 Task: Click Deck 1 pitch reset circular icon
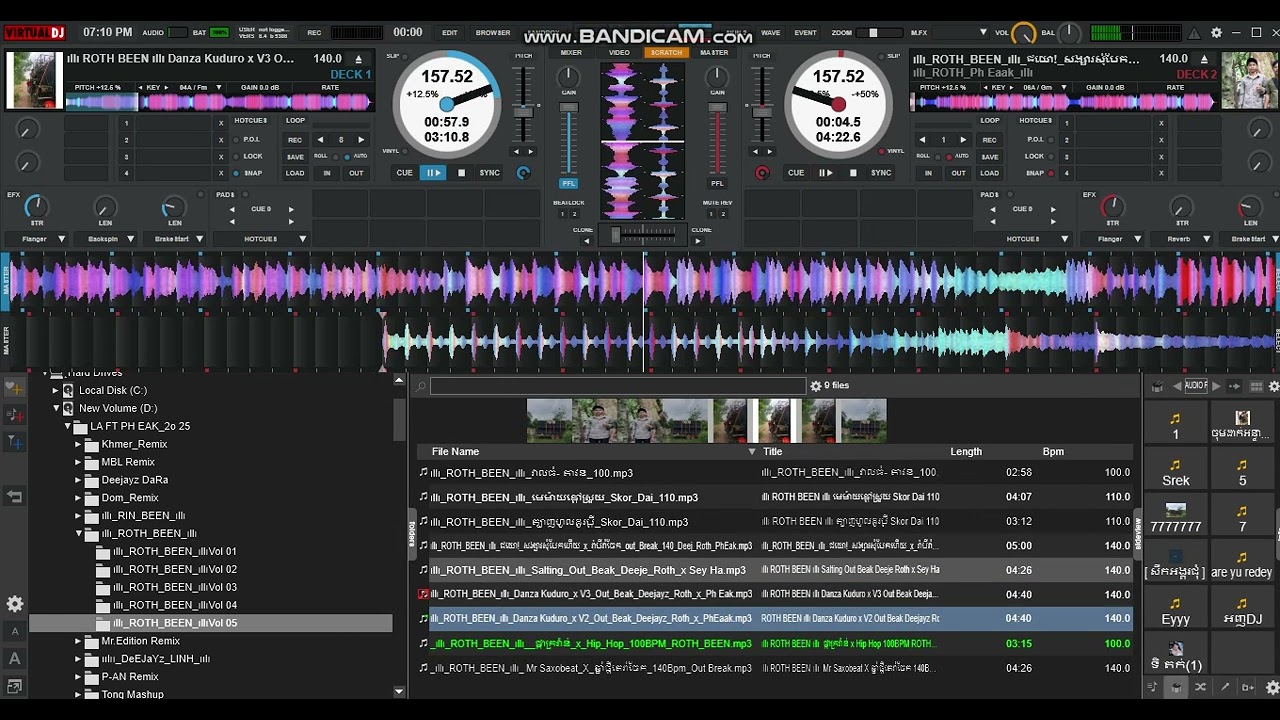click(523, 173)
